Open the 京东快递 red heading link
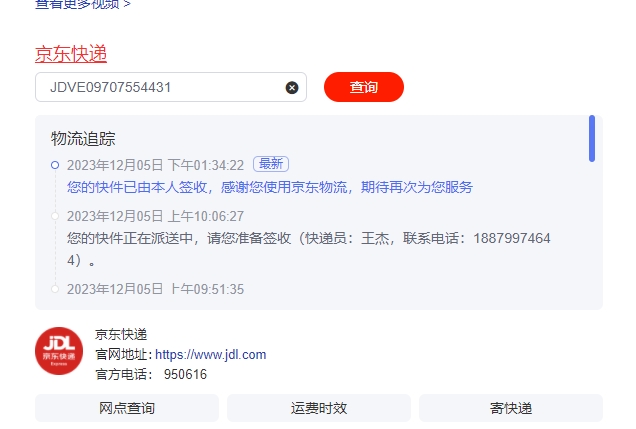Screen dimensions: 636x429 (x=71, y=54)
